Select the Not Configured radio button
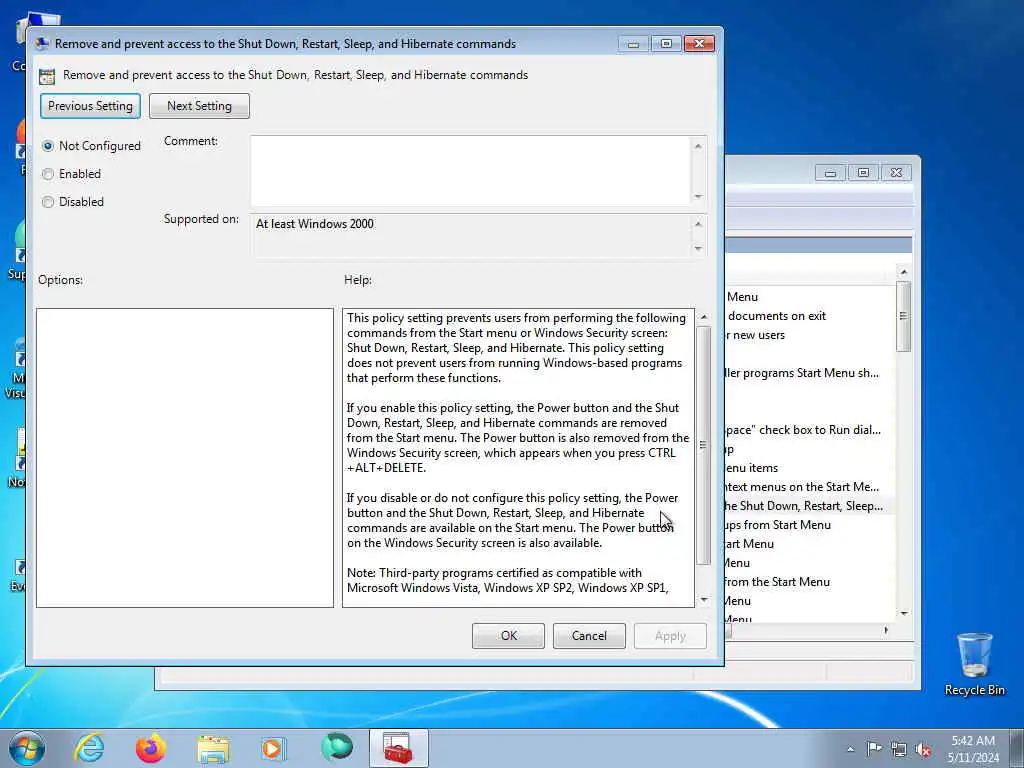 pos(48,146)
